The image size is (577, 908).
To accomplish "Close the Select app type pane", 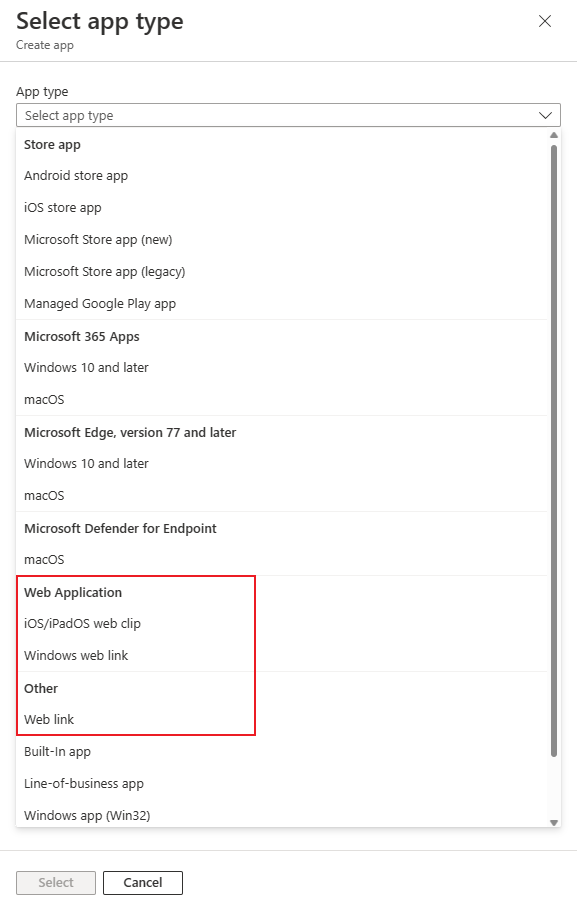I will click(544, 21).
